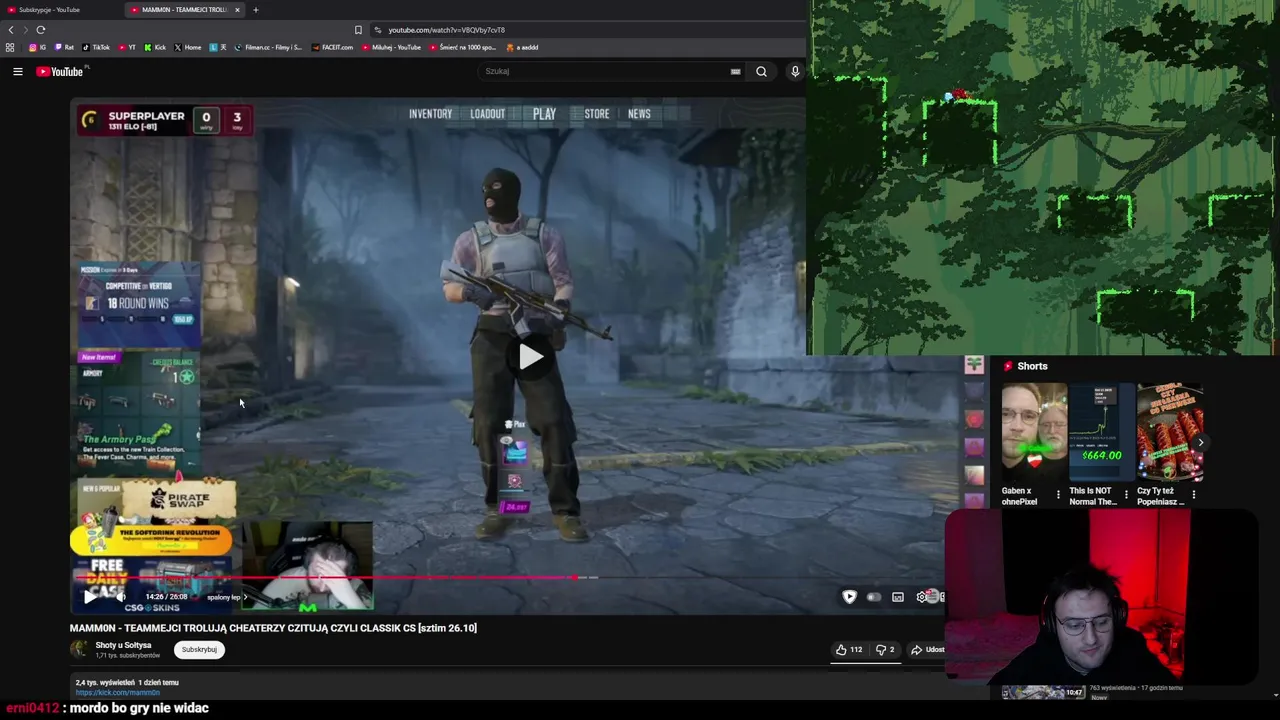Viewport: 1280px width, 720px height.
Task: Select the STORE tab in game menu
Action: click(597, 114)
